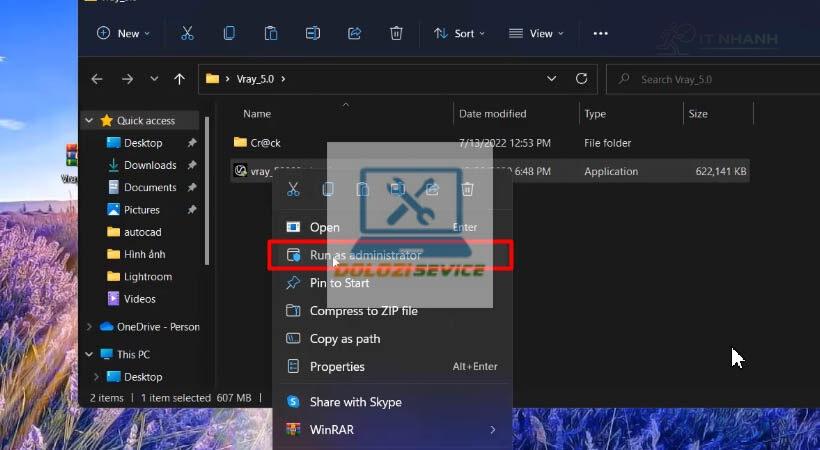Click the Paste icon in the top toolbar

271,33
